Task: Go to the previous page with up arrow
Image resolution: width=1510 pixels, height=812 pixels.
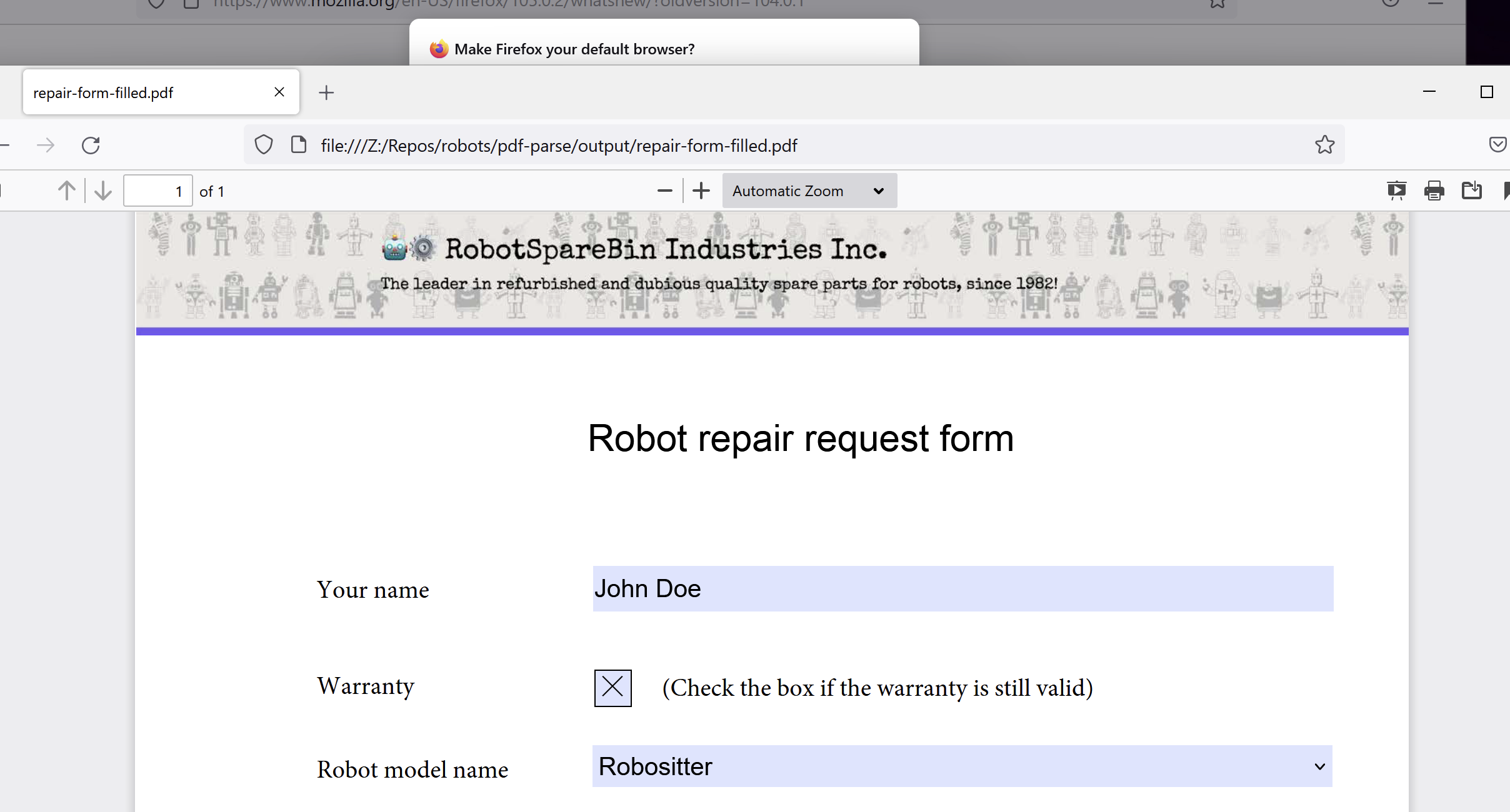Action: click(66, 191)
